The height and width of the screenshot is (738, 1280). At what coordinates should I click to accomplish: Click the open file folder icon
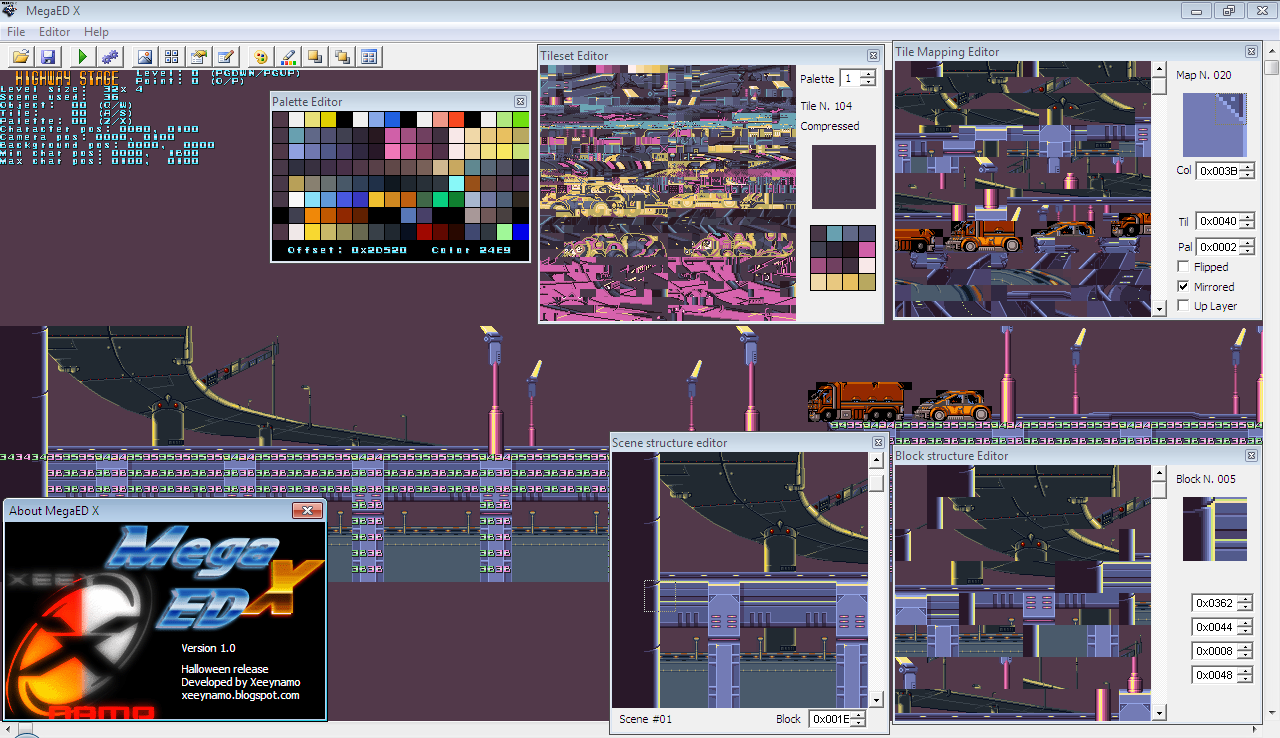[21, 57]
